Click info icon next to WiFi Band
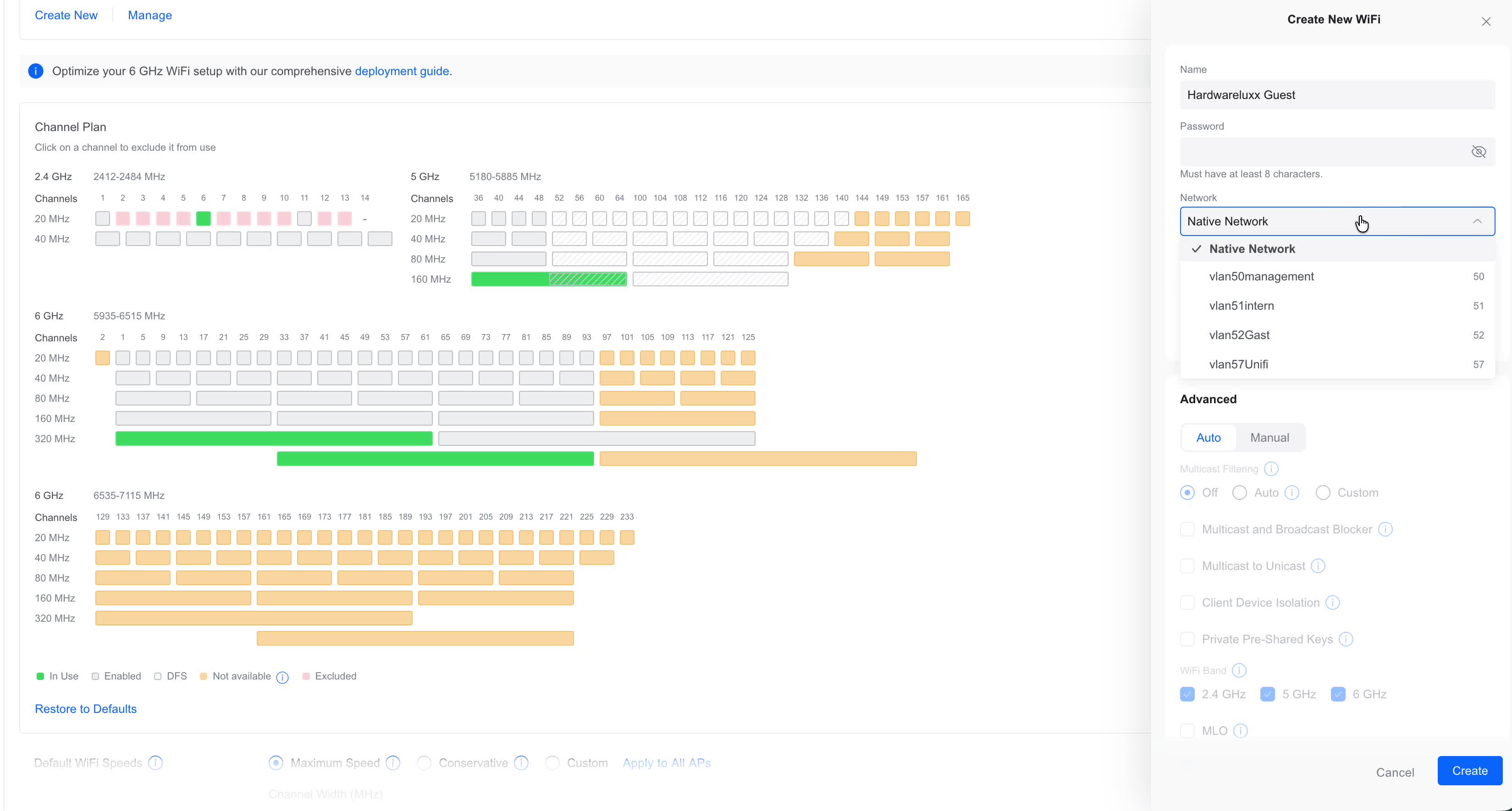Image resolution: width=1512 pixels, height=811 pixels. click(x=1239, y=670)
